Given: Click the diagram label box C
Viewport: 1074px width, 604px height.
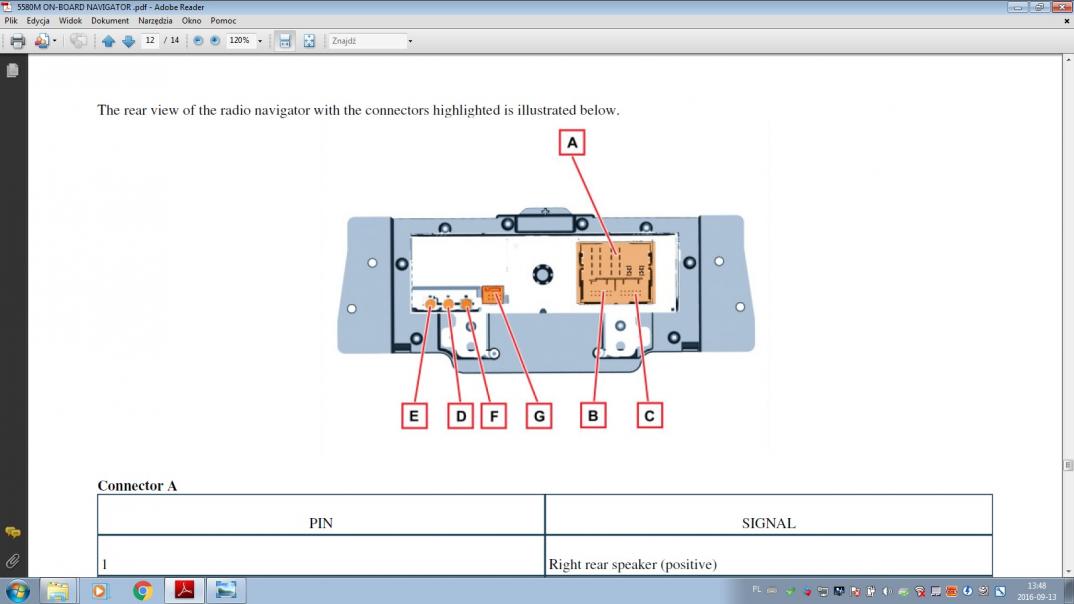Looking at the screenshot, I should click(x=649, y=415).
